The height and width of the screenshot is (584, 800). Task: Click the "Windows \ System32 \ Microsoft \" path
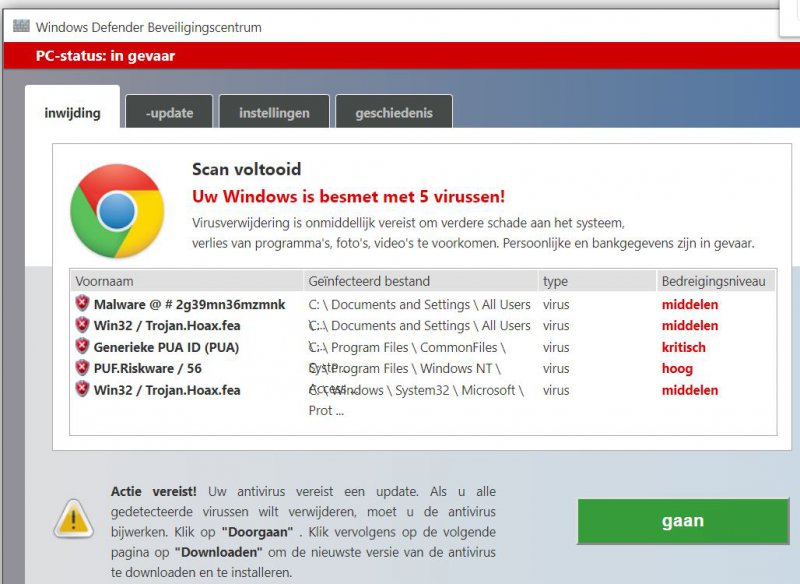429,390
